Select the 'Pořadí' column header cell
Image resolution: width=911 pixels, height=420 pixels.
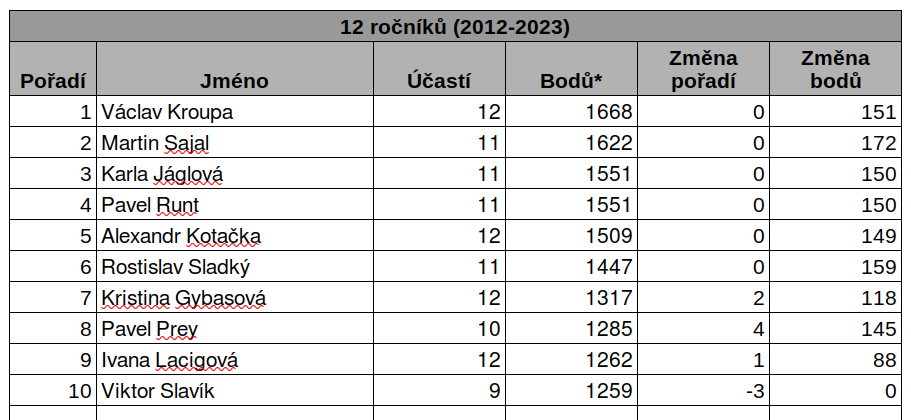(53, 81)
